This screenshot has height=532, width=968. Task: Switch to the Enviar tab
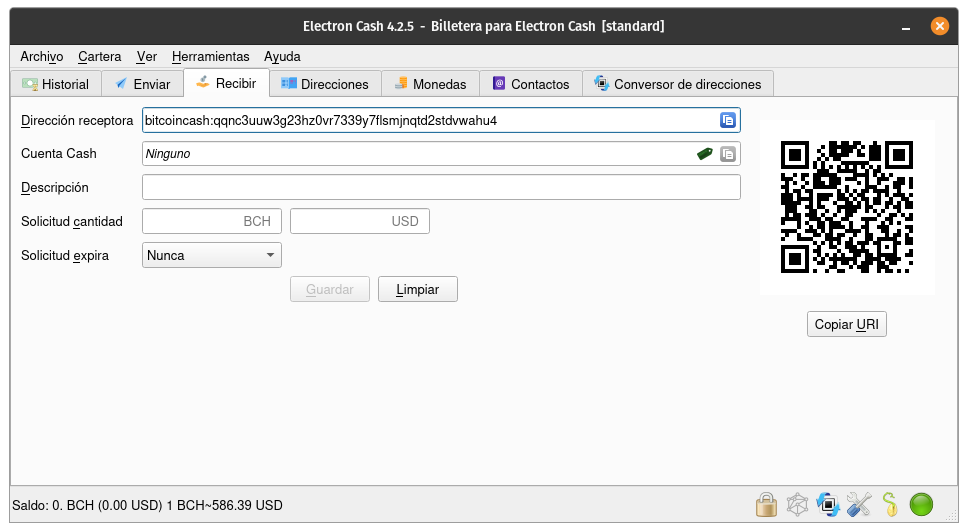coord(143,84)
